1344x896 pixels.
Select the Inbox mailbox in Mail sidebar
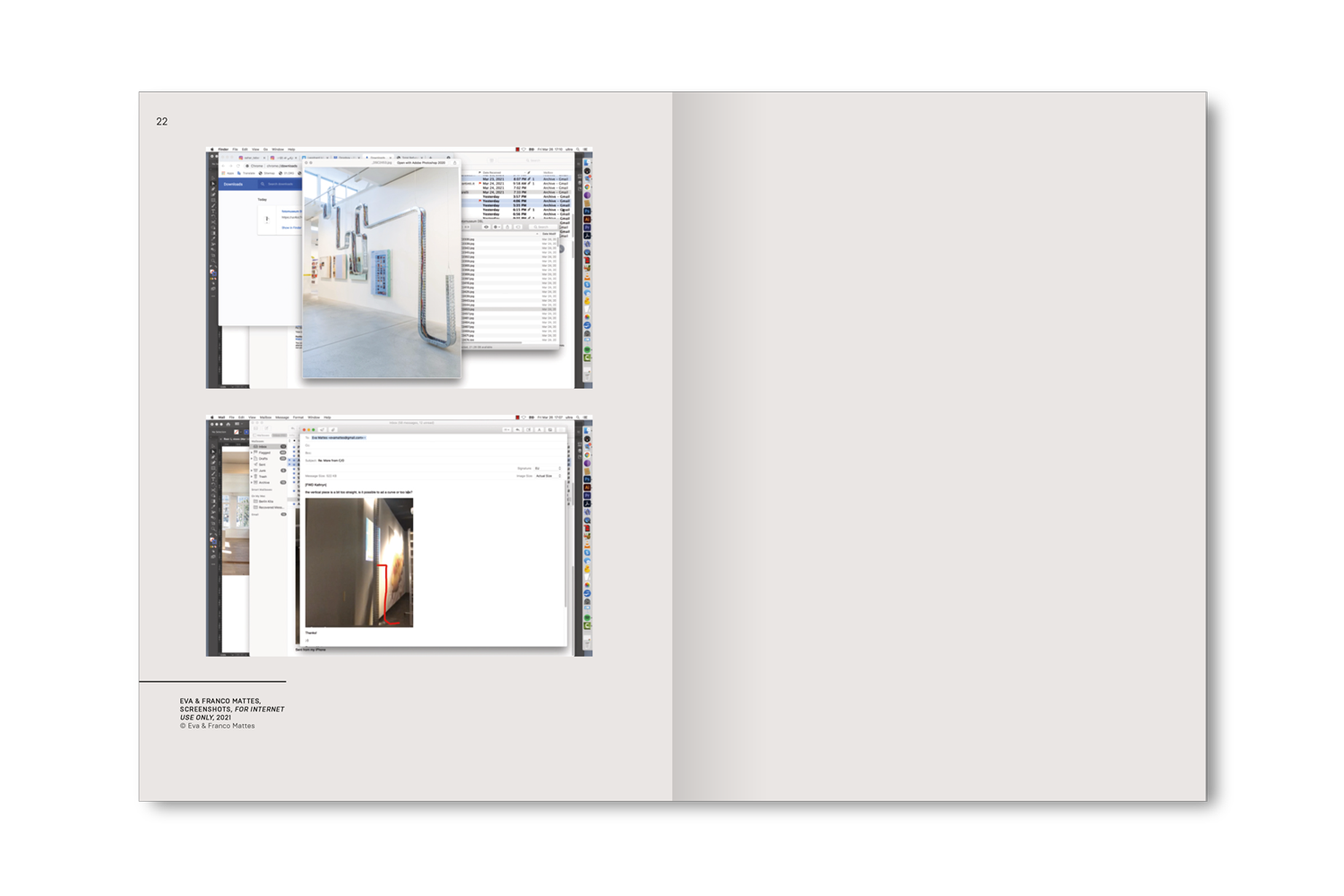[x=263, y=446]
